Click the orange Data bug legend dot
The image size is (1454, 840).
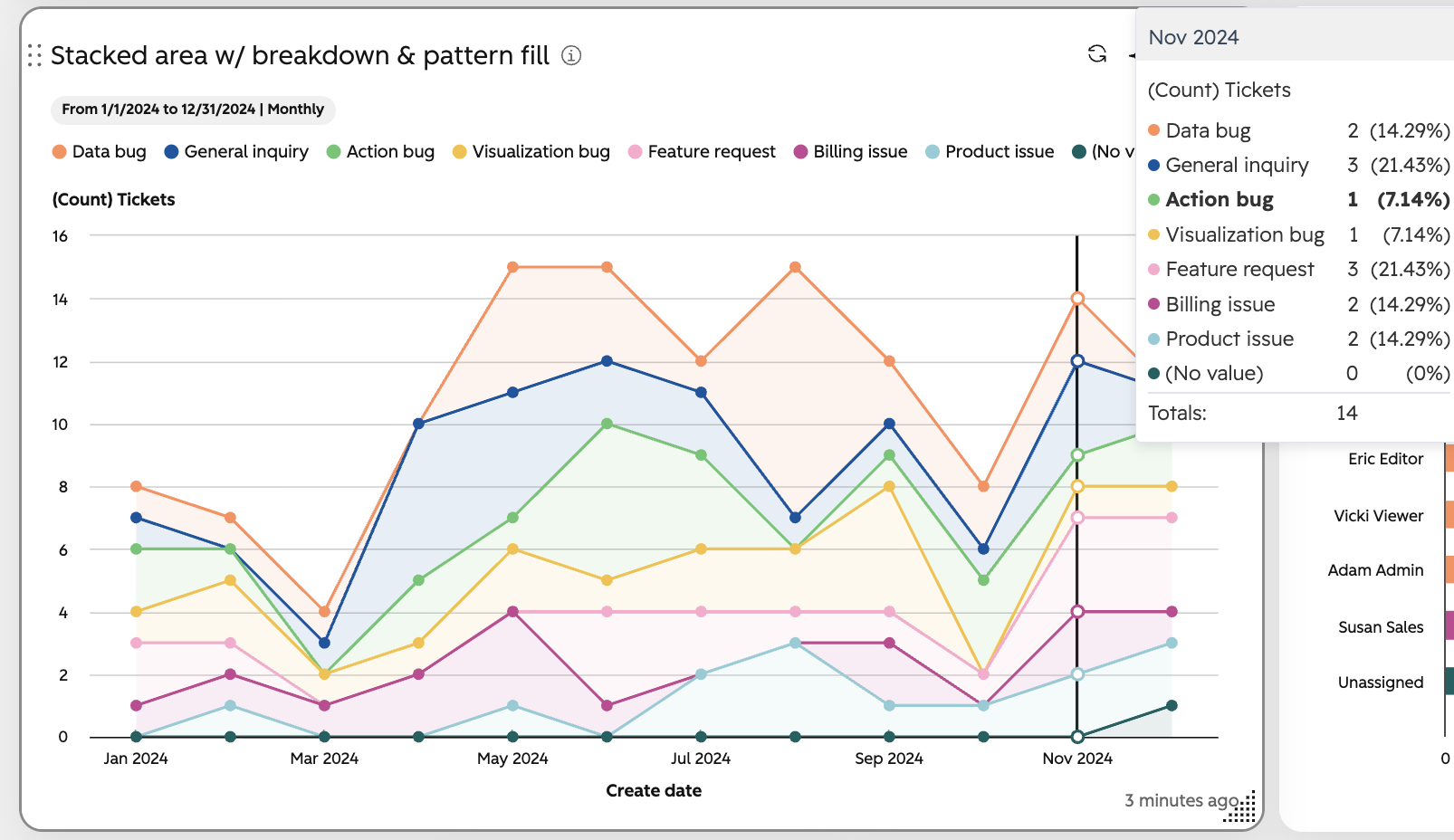click(x=60, y=152)
